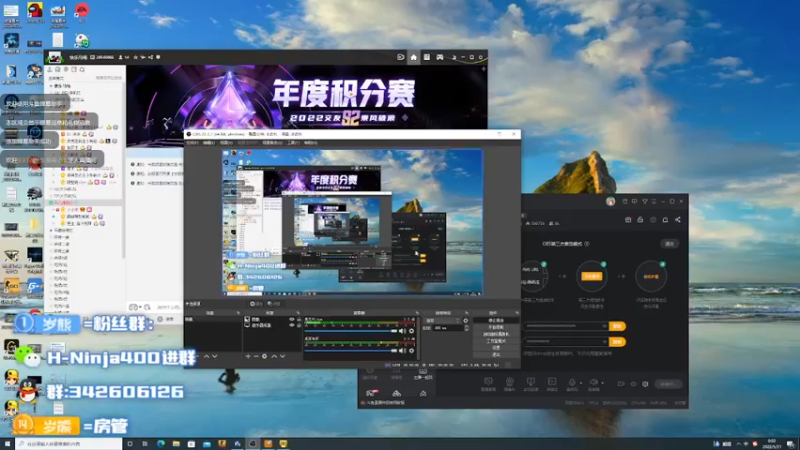Toggle lock of first OBS source
Viewport: 800px width, 450px height.
299,319
